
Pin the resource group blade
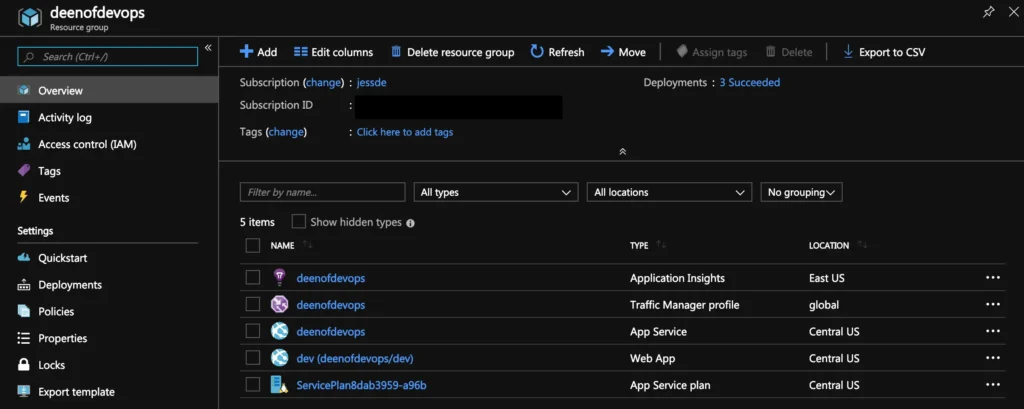pyautogui.click(x=989, y=12)
